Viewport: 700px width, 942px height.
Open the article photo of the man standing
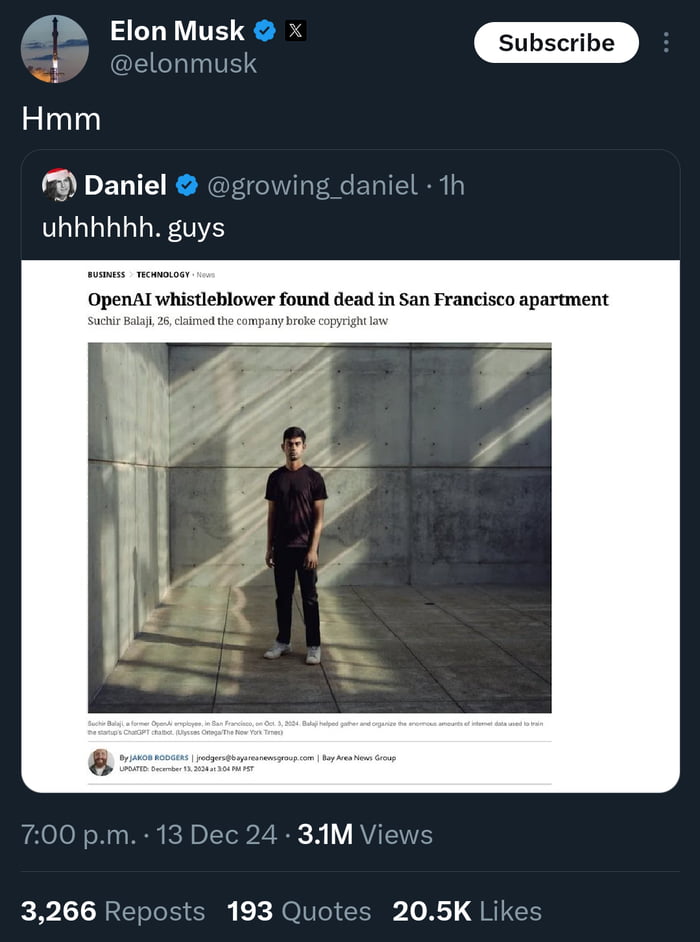[319, 527]
